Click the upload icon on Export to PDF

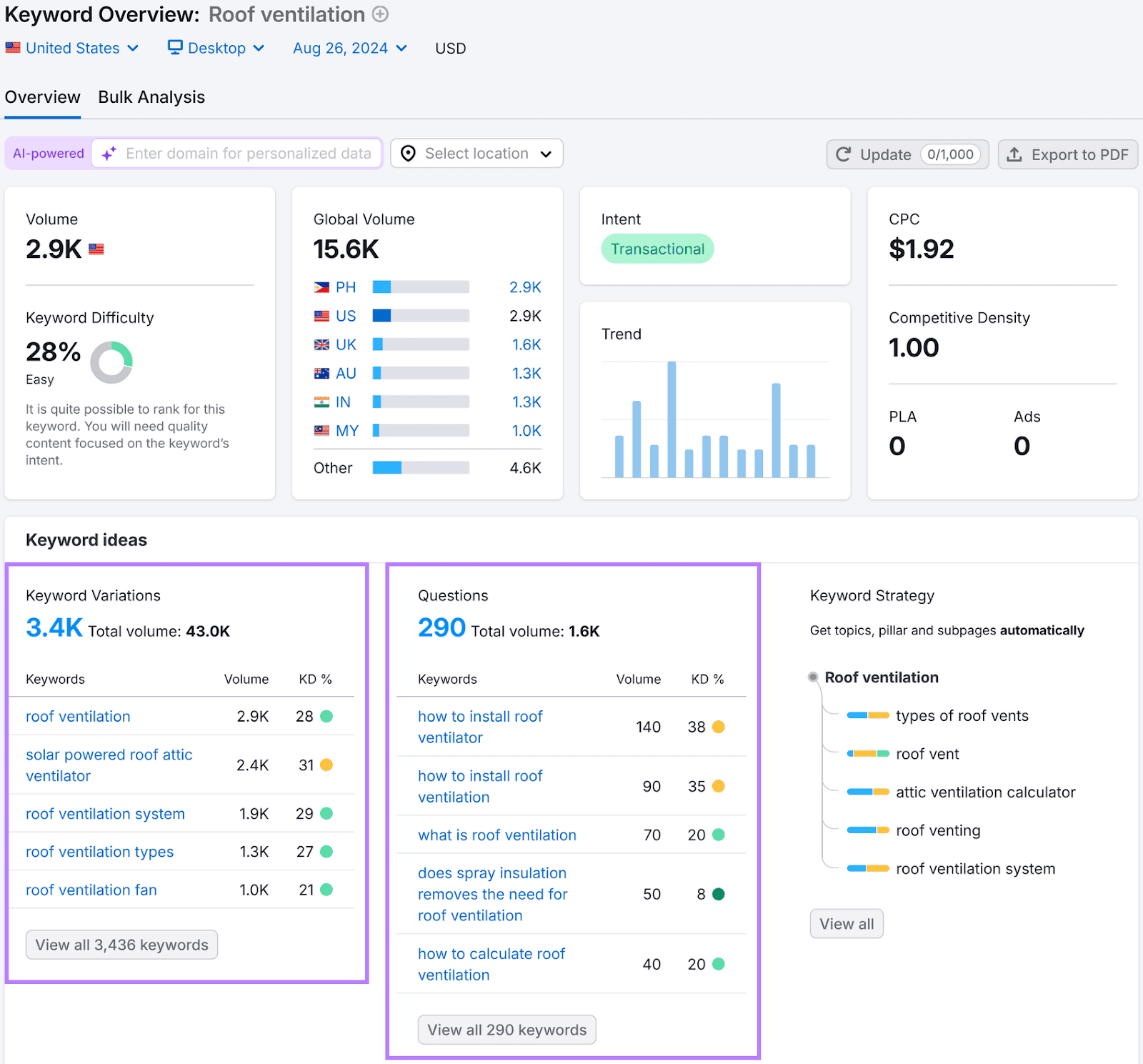(1014, 154)
